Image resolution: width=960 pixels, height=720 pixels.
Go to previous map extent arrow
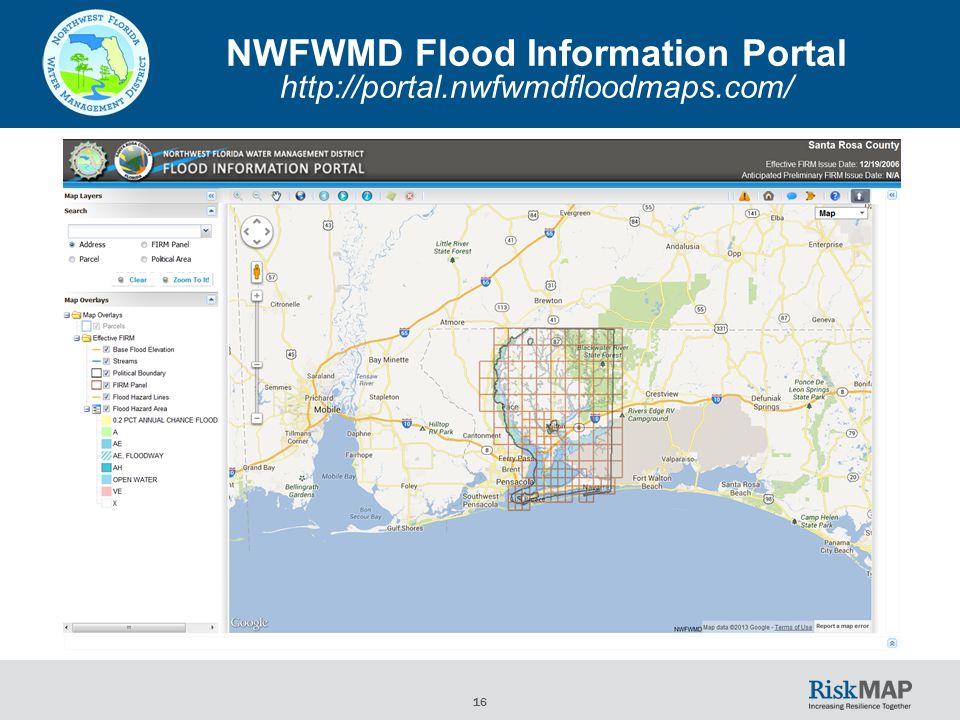pyautogui.click(x=324, y=196)
